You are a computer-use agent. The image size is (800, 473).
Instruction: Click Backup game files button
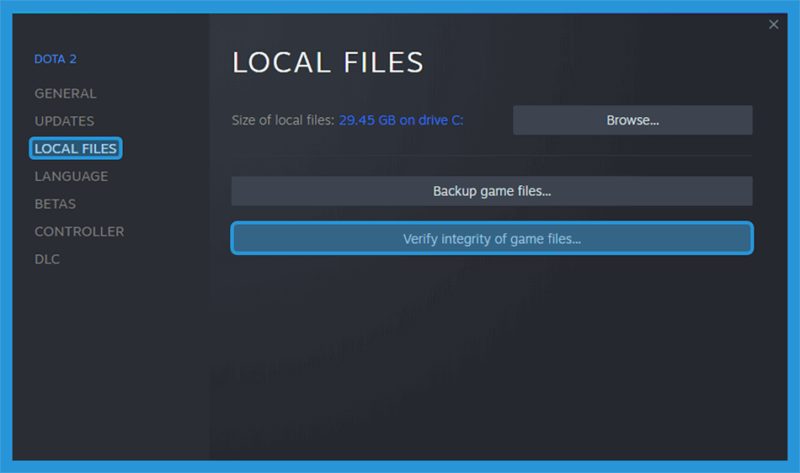[492, 191]
